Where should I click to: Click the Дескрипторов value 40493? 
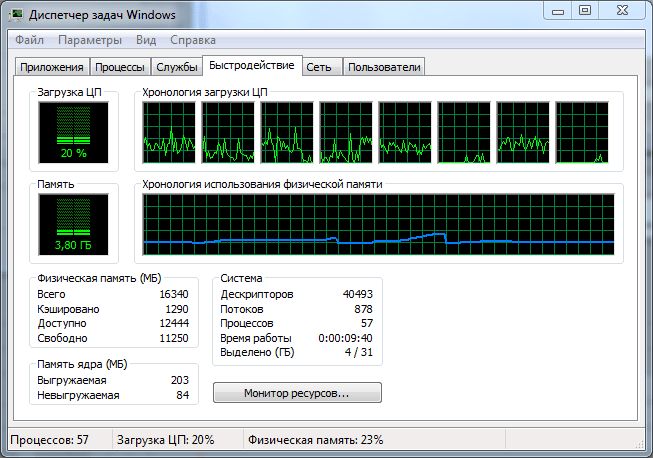[358, 294]
